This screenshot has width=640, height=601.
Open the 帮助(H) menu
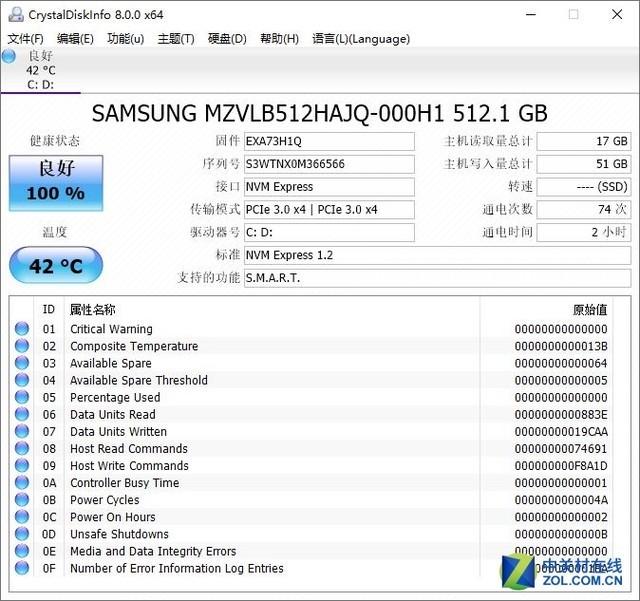[279, 39]
